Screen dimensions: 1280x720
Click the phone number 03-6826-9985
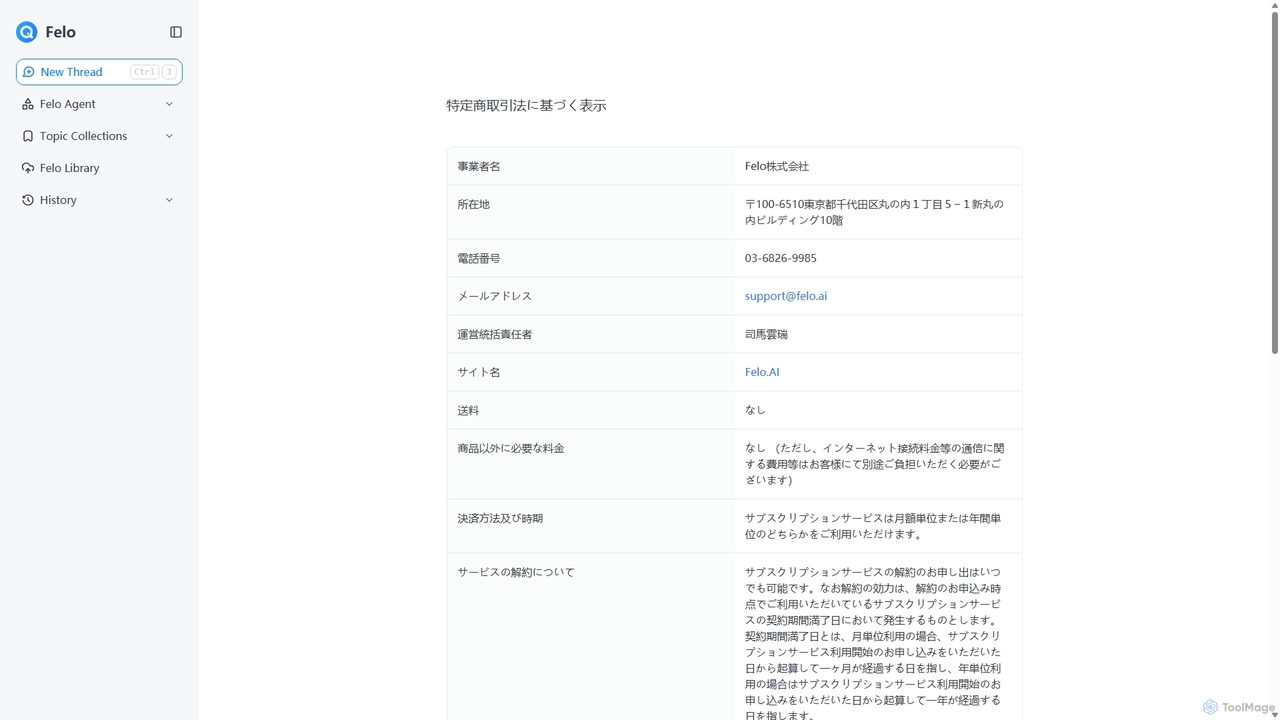781,258
